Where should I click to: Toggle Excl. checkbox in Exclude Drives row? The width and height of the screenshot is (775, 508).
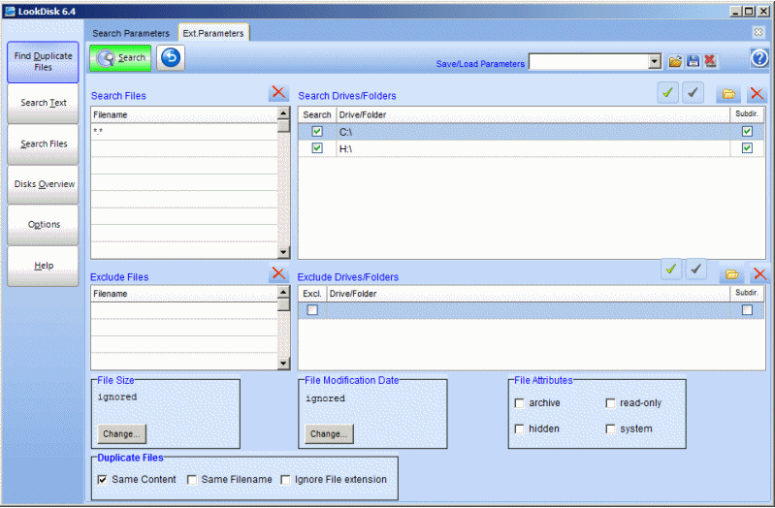click(x=312, y=310)
